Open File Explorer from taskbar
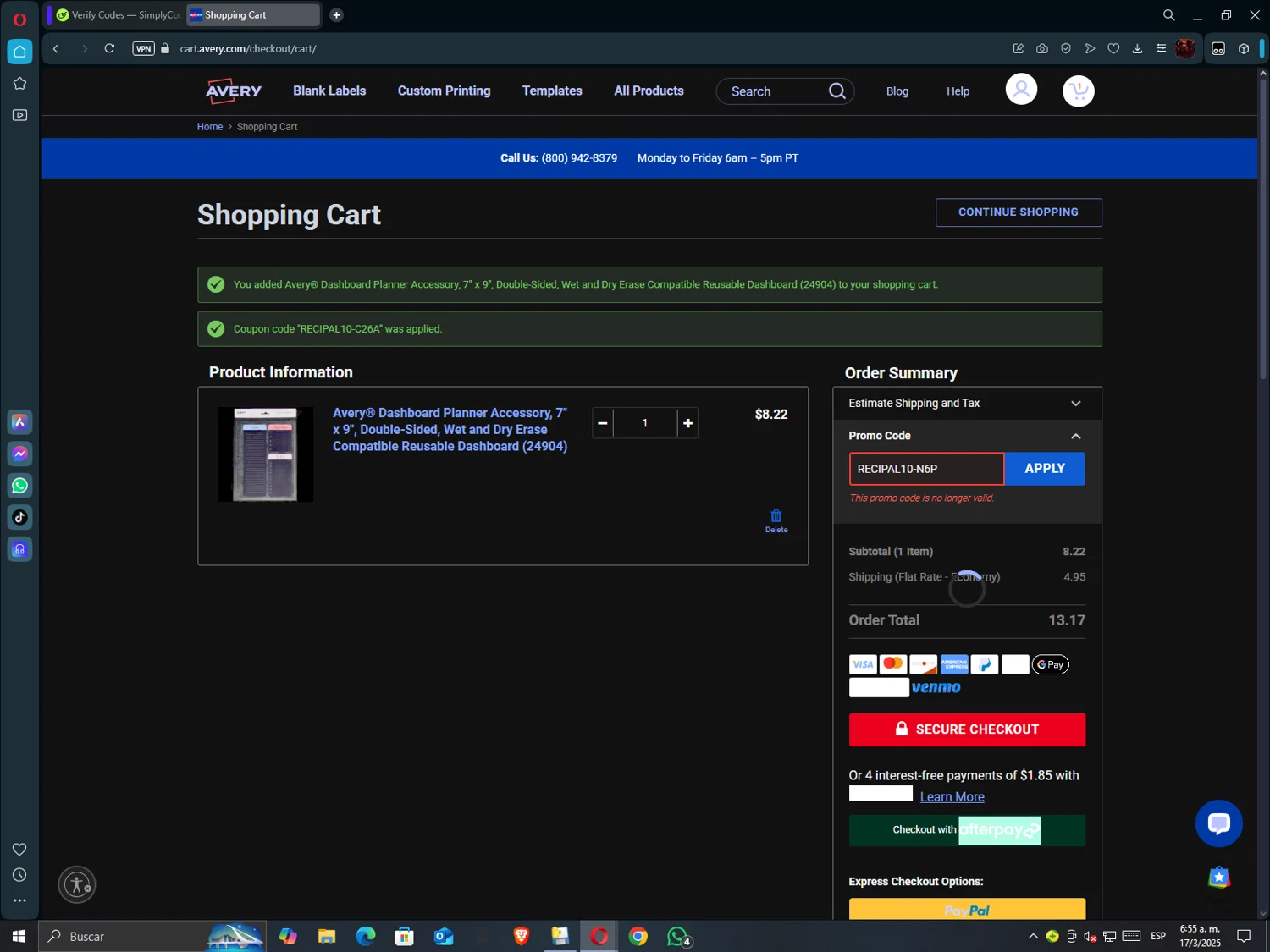Viewport: 1270px width, 952px height. pos(327,936)
